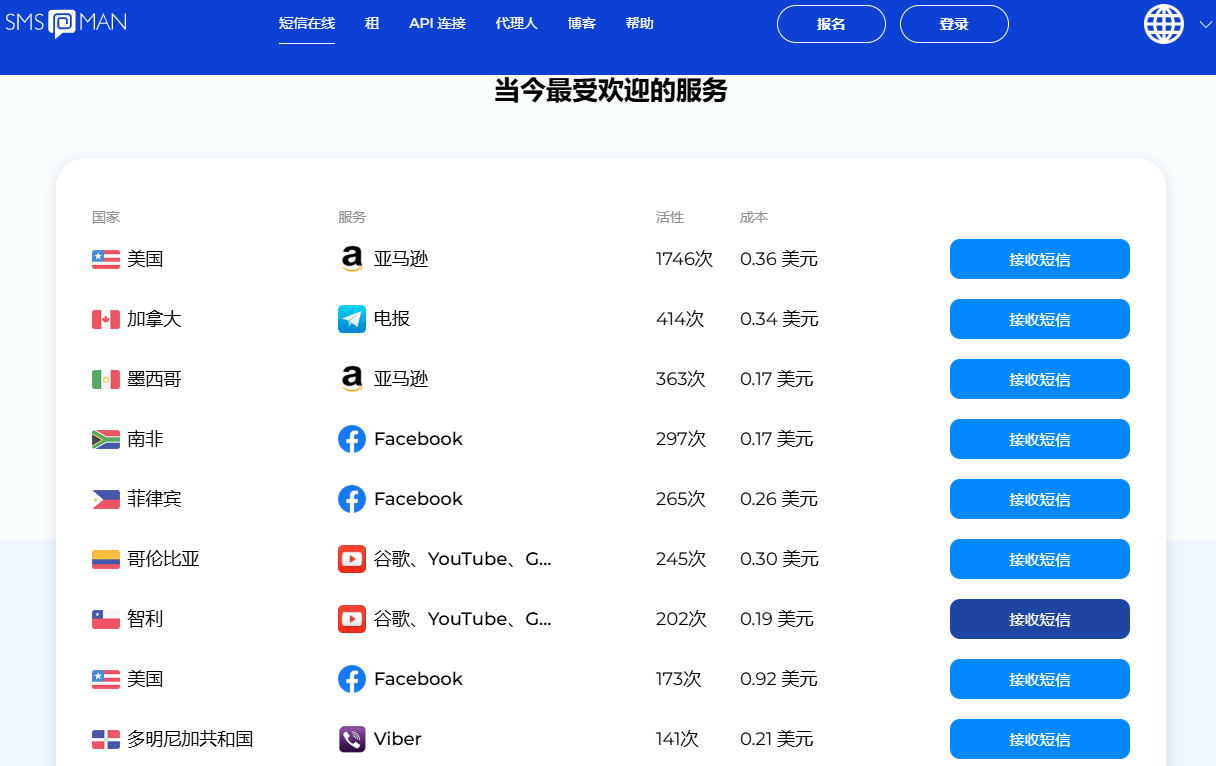1216x766 pixels.
Task: Open the 代理人 menu item
Action: coord(517,24)
